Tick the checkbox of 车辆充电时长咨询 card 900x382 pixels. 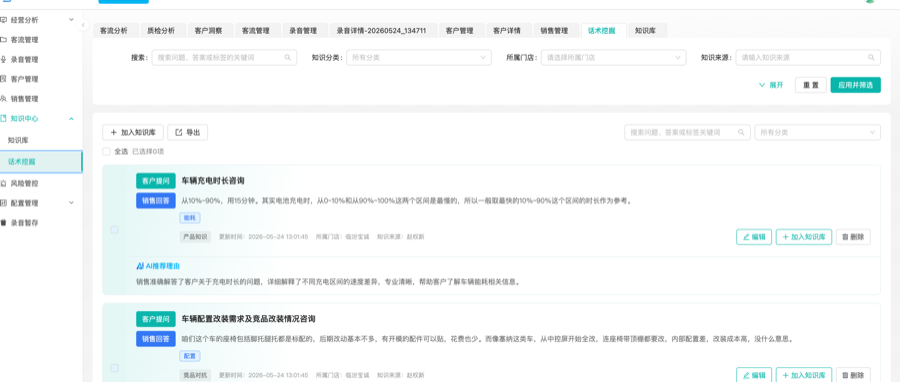[114, 230]
